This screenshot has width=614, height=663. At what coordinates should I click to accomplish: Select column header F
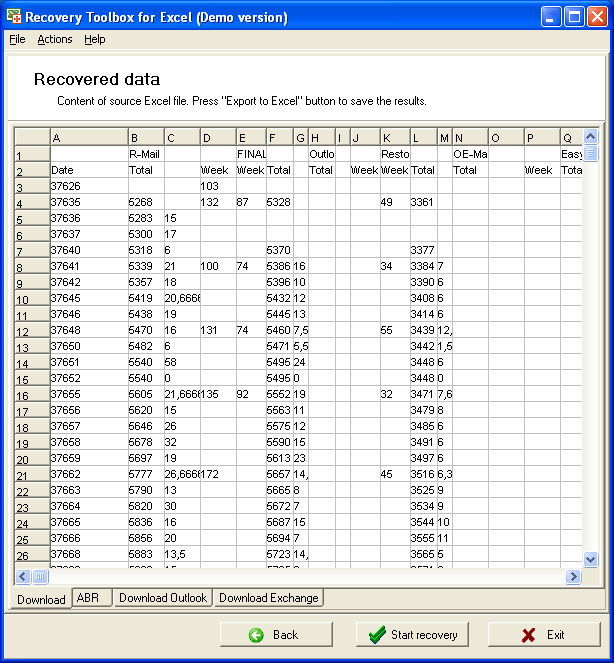pos(280,137)
